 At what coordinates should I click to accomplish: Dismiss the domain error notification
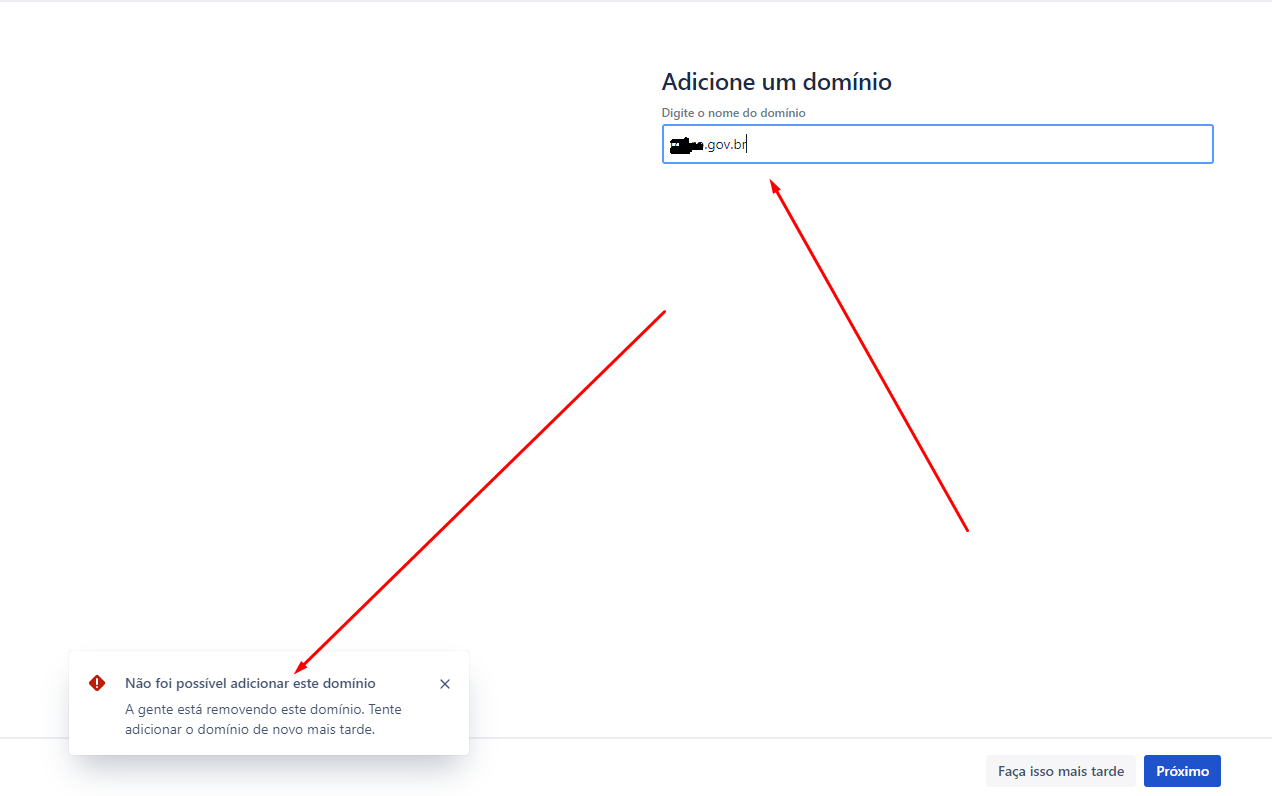(x=445, y=684)
